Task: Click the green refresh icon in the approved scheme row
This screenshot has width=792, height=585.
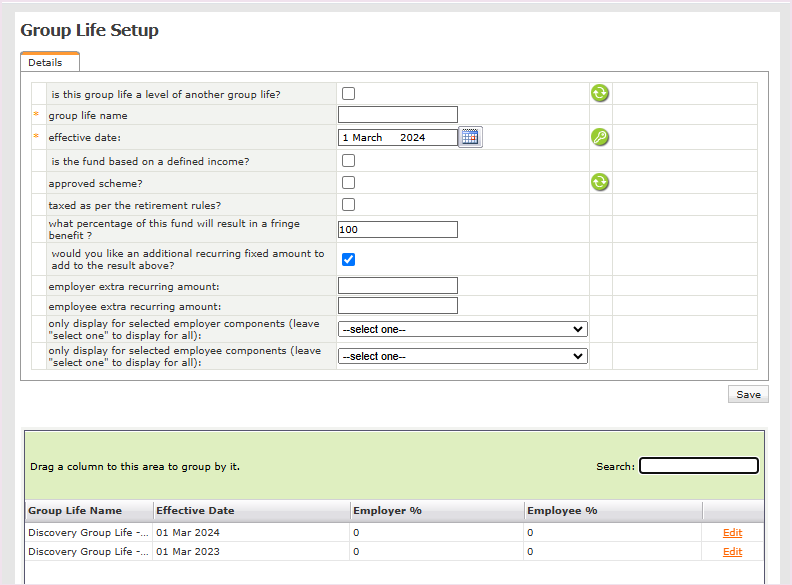Action: click(x=599, y=182)
